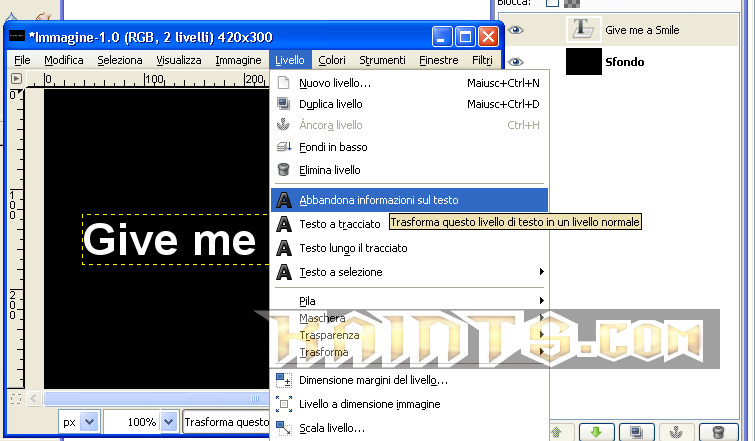Click the horizontal scrollbar thumb under the canvas
755x441 pixels.
tap(156, 399)
